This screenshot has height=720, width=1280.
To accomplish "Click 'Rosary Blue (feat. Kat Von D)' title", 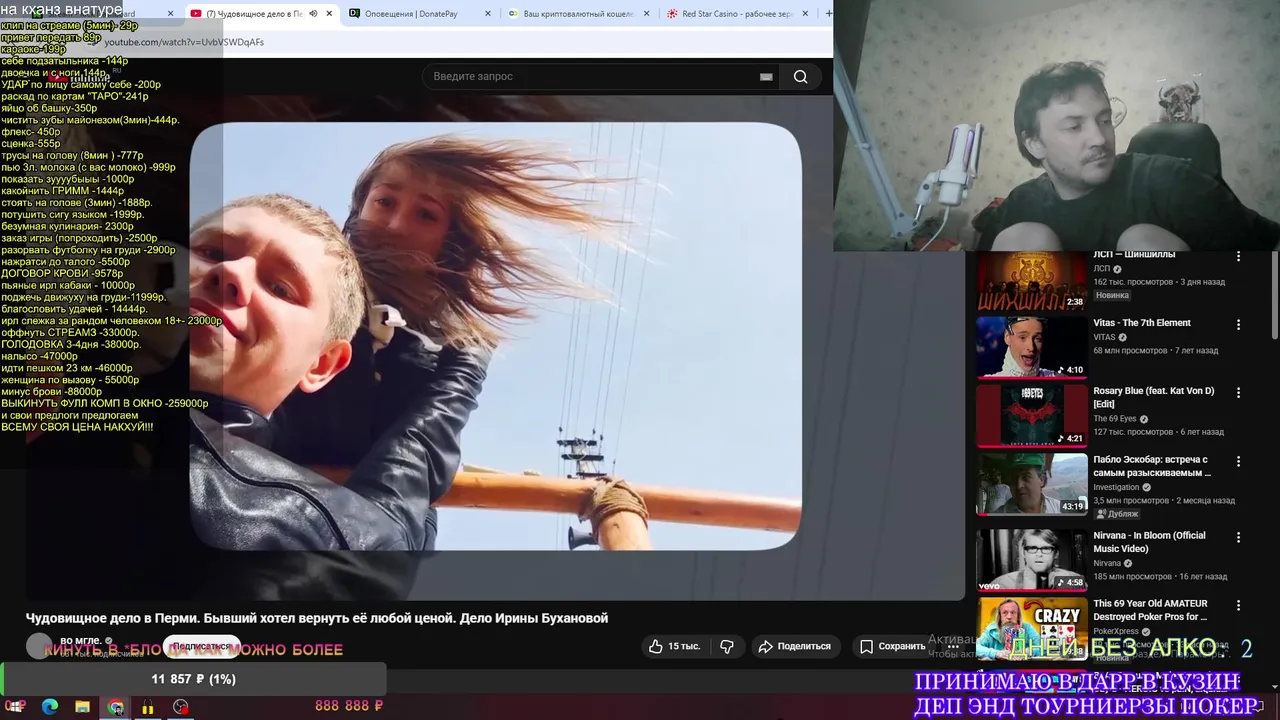I will (1153, 397).
